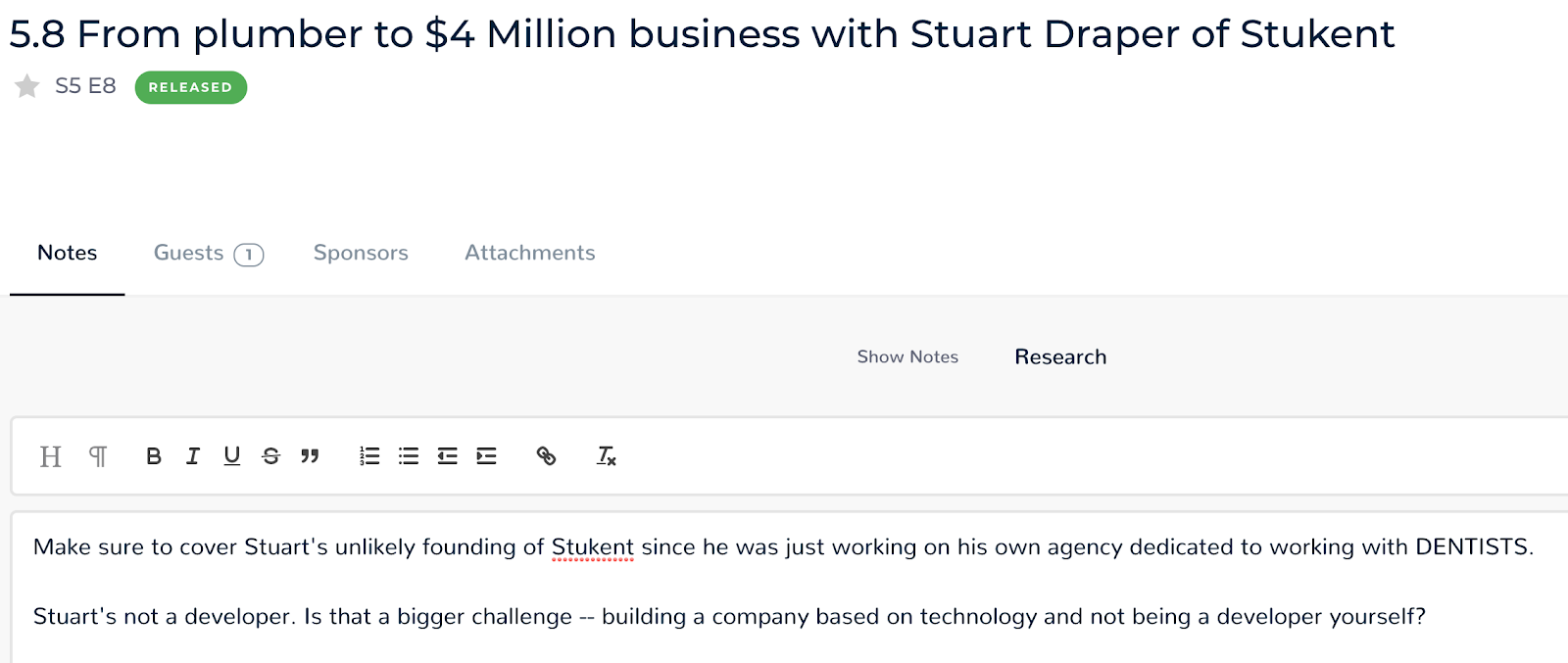
Task: Select the paragraph format icon
Action: (x=98, y=456)
